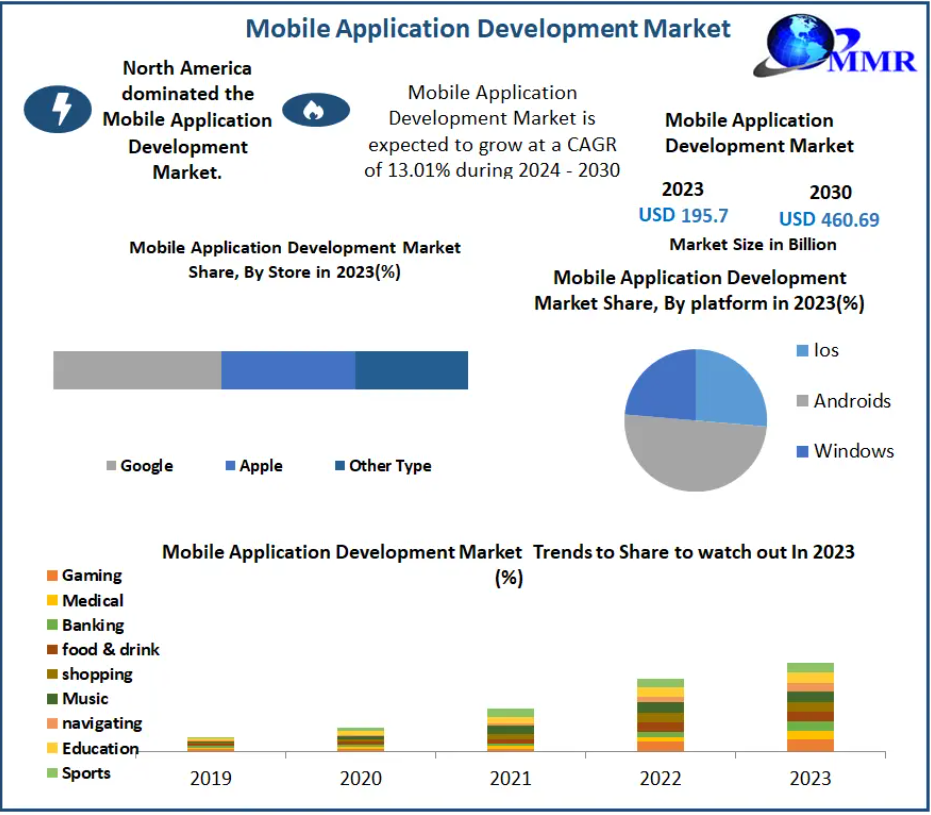Viewport: 931px width, 815px height.
Task: Click the USD 460.69 market value
Action: coord(829,219)
